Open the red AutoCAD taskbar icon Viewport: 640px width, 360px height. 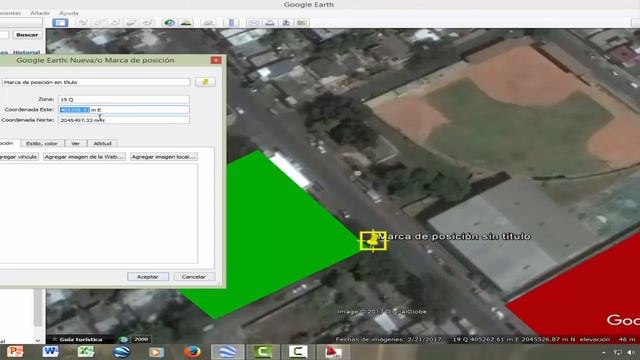[333, 352]
